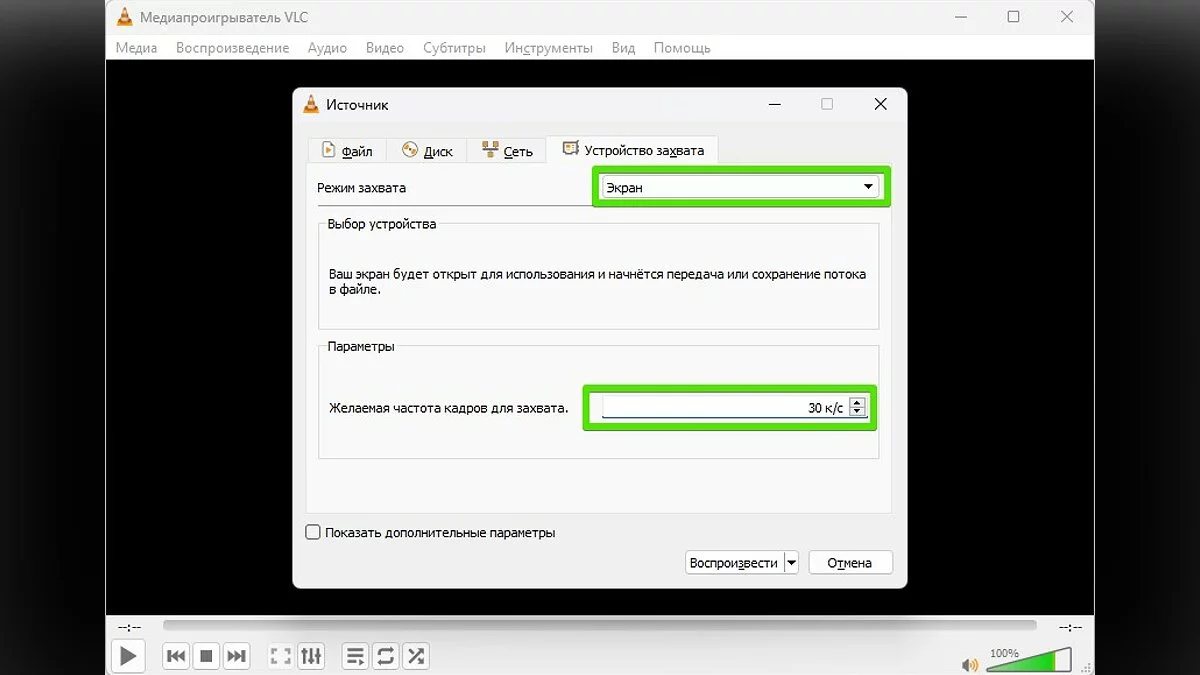Stop playback with the square button
This screenshot has height=675, width=1200.
click(206, 656)
